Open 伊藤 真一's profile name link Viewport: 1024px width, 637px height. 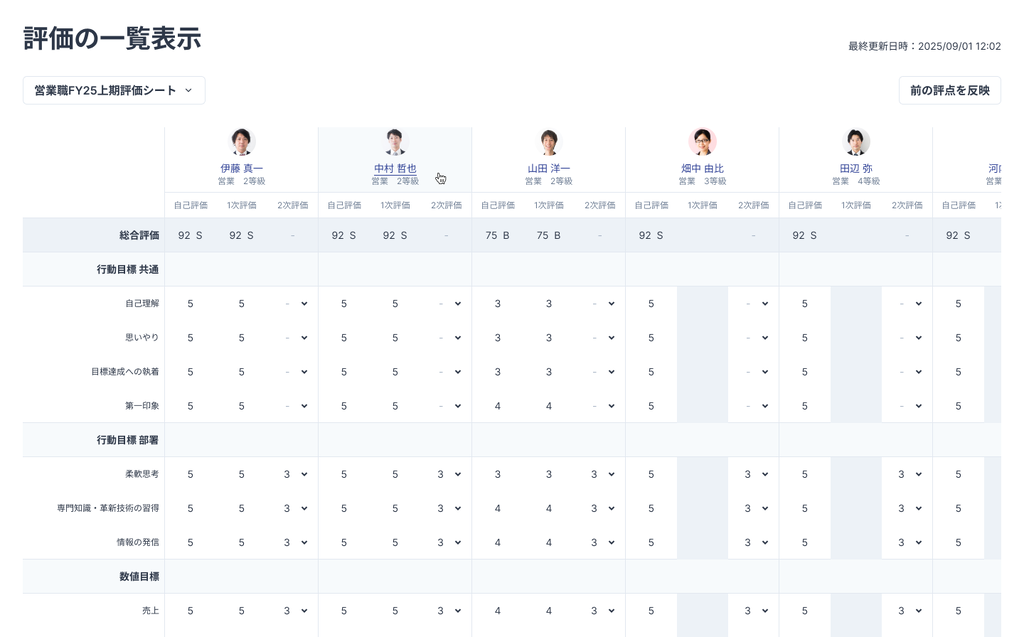click(x=241, y=169)
